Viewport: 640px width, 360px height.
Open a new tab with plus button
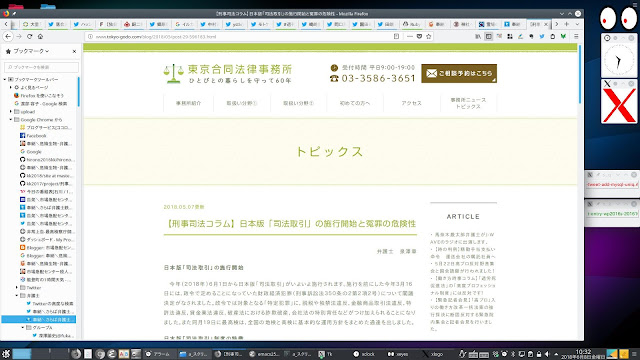[x=567, y=24]
